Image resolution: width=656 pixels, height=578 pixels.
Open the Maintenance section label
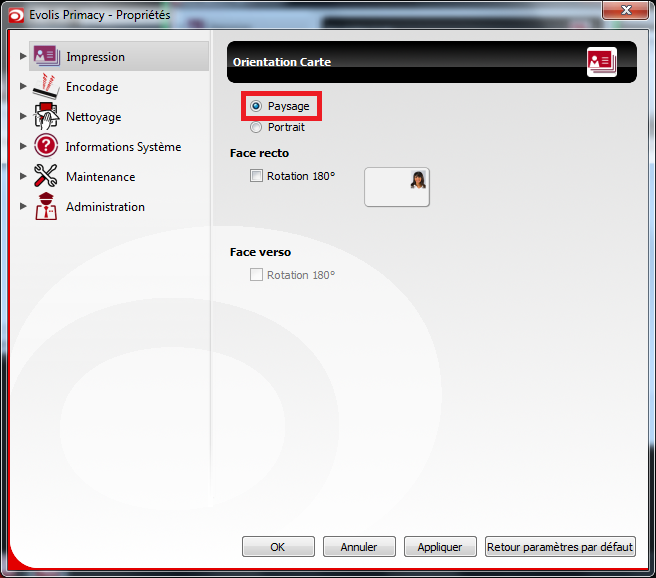coord(100,177)
